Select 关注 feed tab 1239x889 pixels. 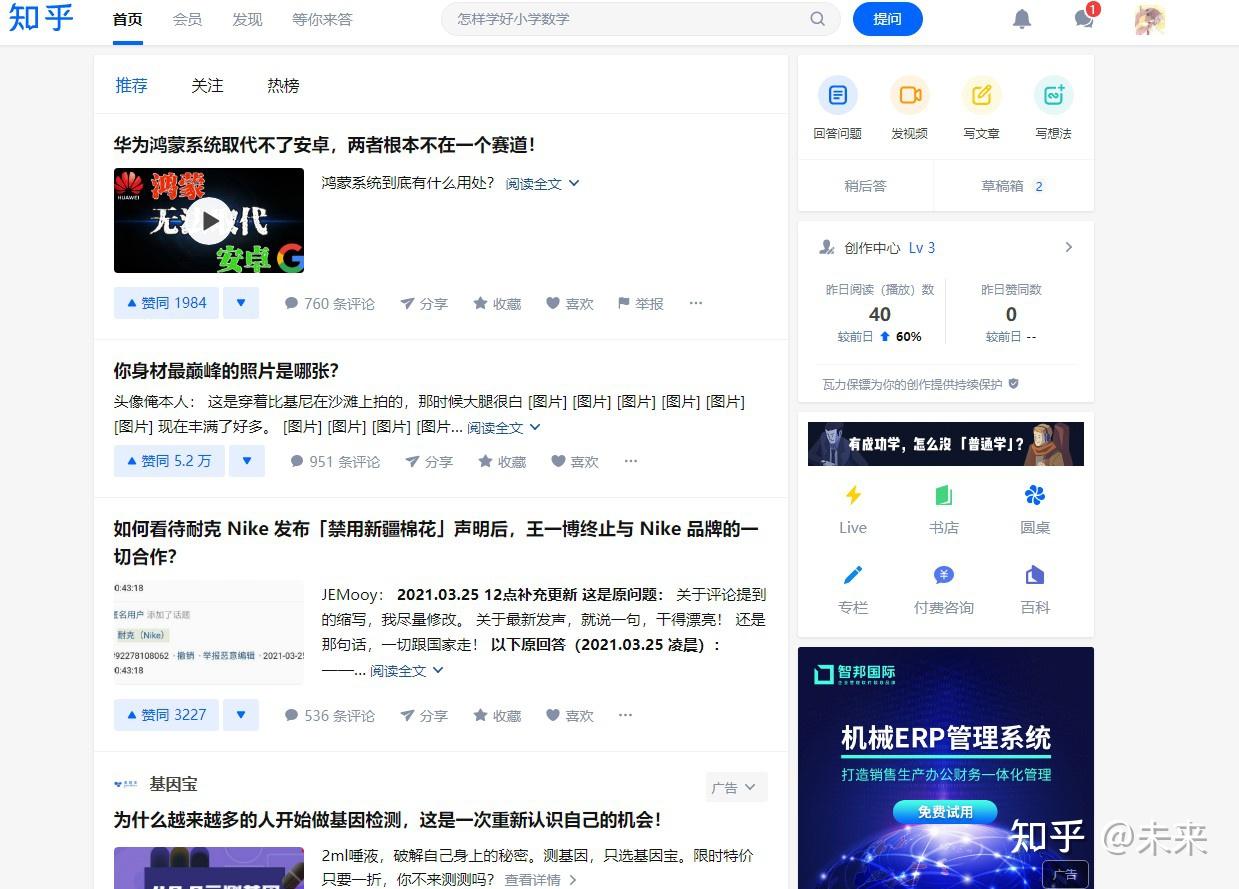[208, 85]
